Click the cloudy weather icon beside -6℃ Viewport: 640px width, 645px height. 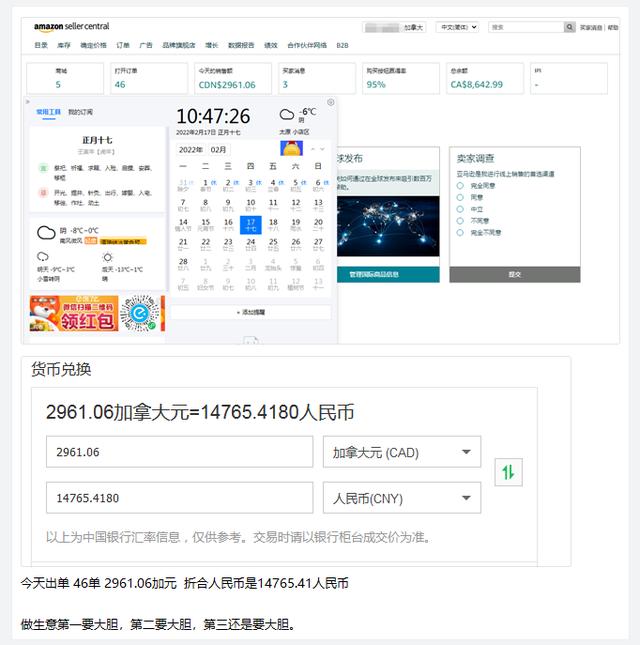[287, 114]
